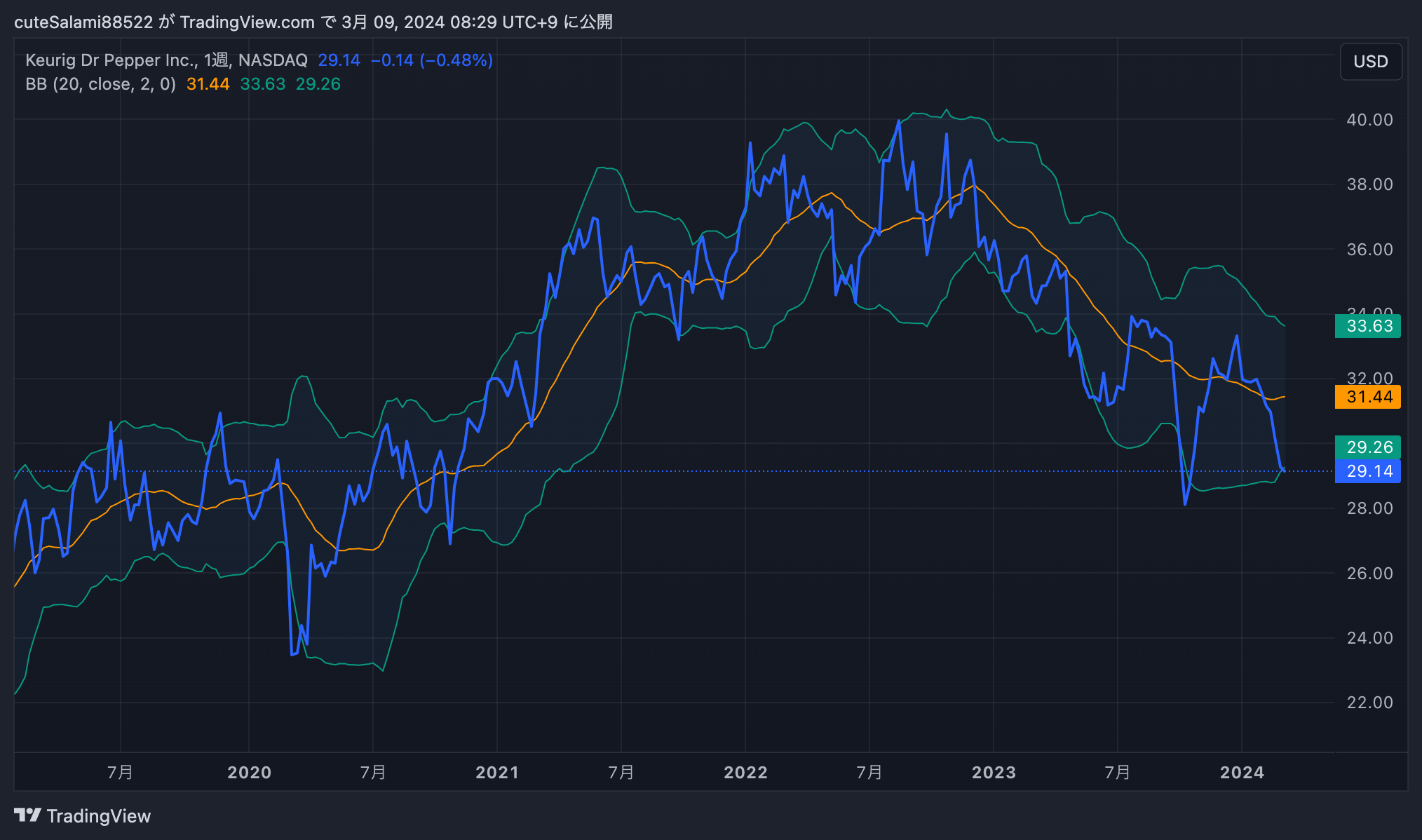Click the 32.00 price axis label
1422x840 pixels.
[1370, 379]
